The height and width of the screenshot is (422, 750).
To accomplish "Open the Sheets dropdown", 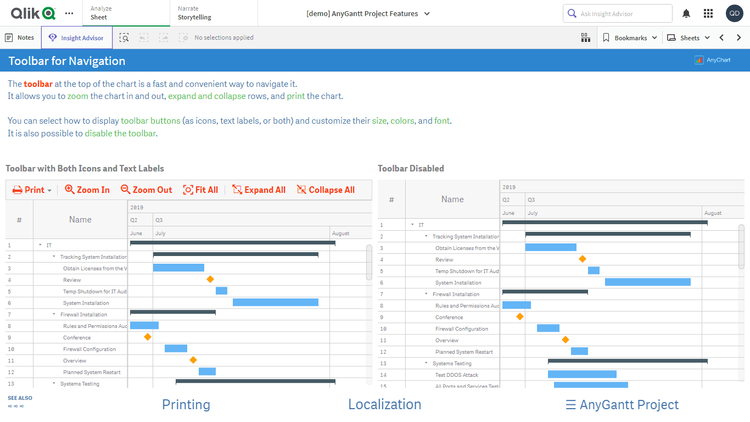I will [689, 37].
